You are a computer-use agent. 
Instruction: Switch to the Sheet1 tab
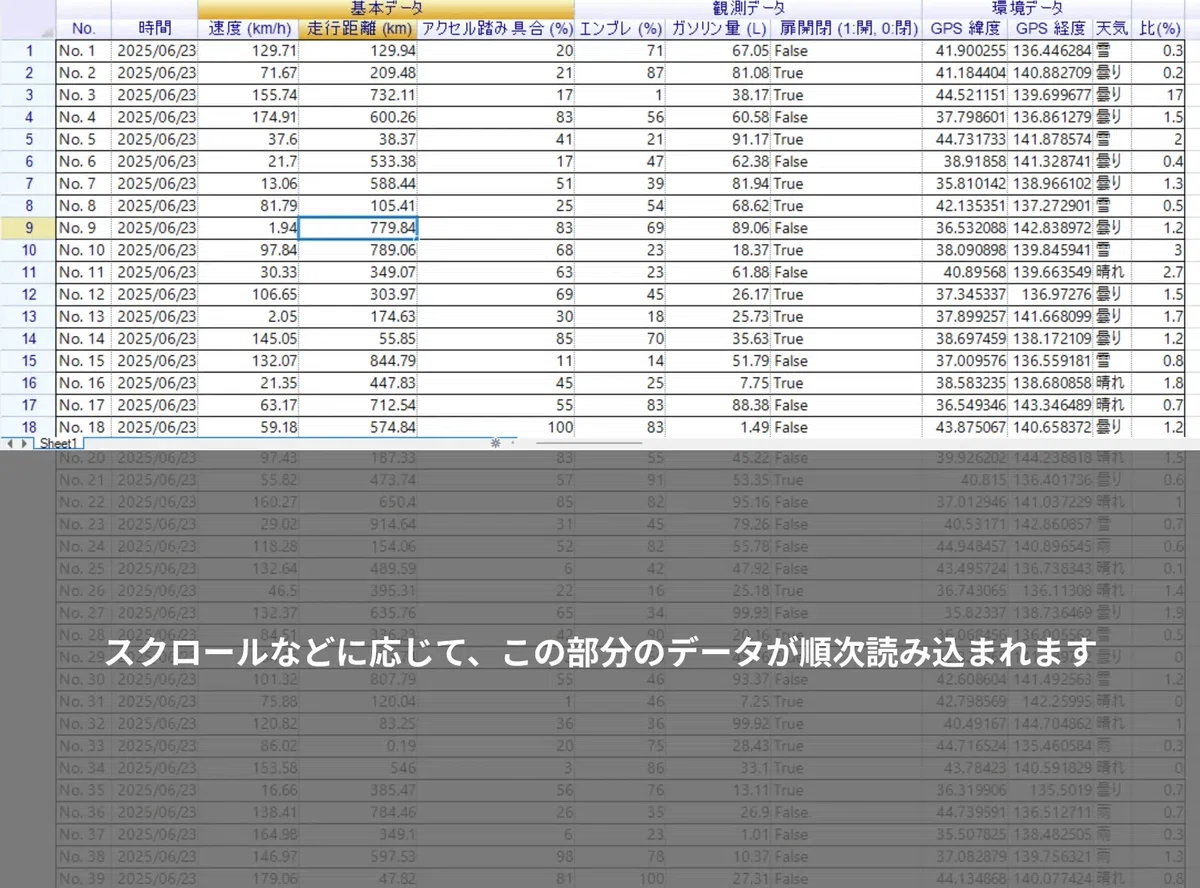[57, 443]
